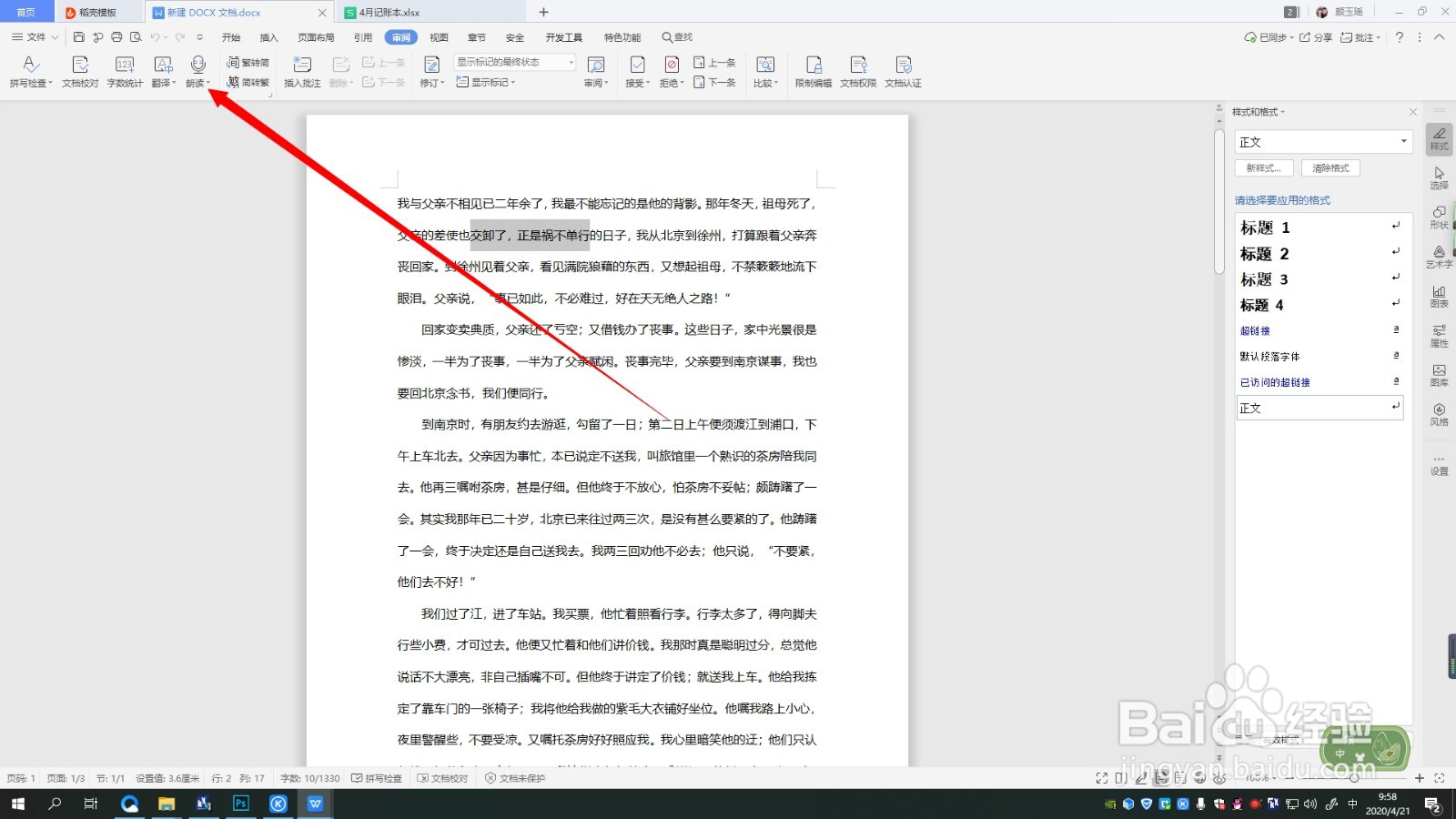The image size is (1456, 819).
Task: Open 限制编辑 restrict editing
Action: click(814, 72)
